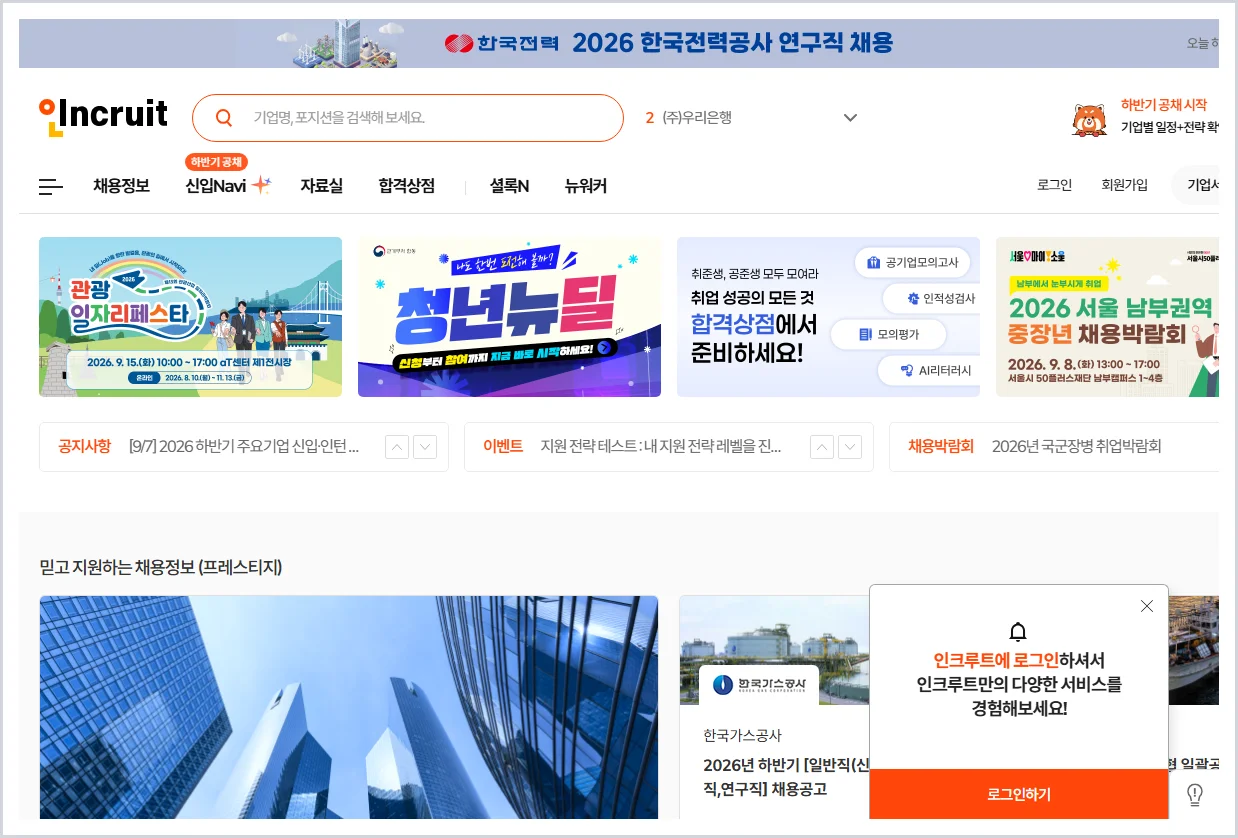Image resolution: width=1238 pixels, height=838 pixels.
Task: Click the 로그인 link in header
Action: click(1054, 185)
